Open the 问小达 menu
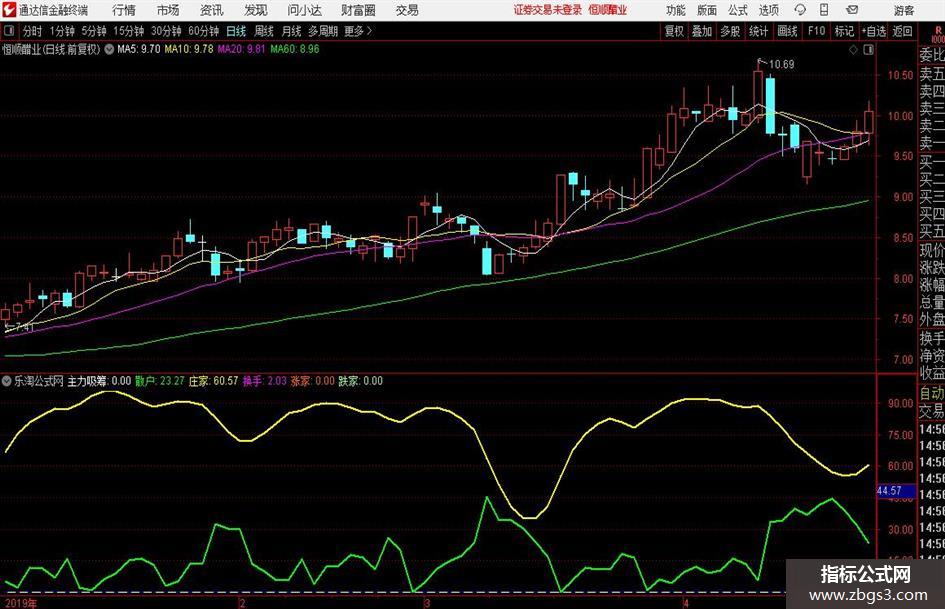 304,10
